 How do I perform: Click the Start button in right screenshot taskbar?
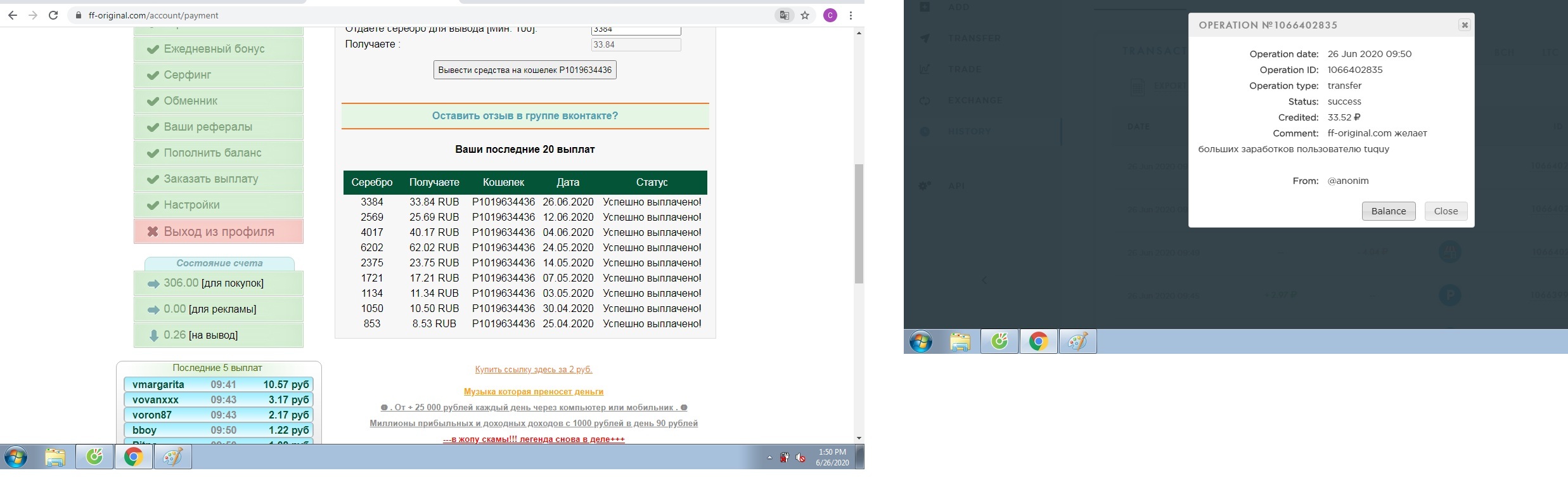[921, 342]
